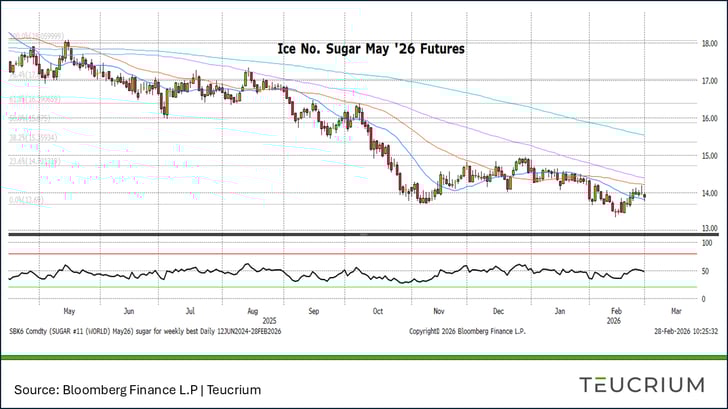Click the 2025 year label under time axis
Image resolution: width=728 pixels, height=409 pixels.
pos(269,320)
